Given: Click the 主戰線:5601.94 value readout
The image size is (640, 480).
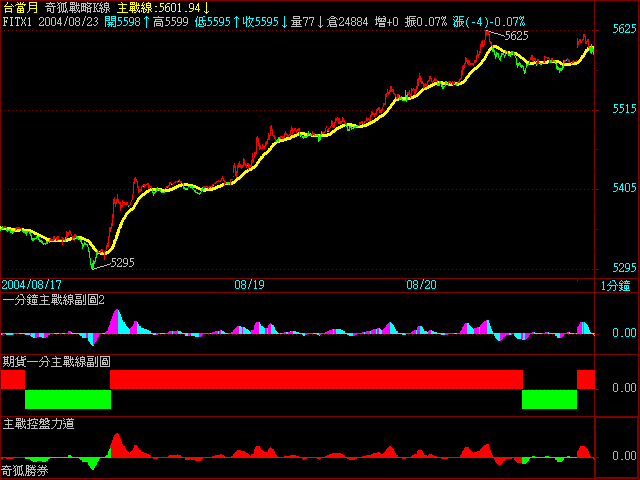Looking at the screenshot, I should 163,8.
